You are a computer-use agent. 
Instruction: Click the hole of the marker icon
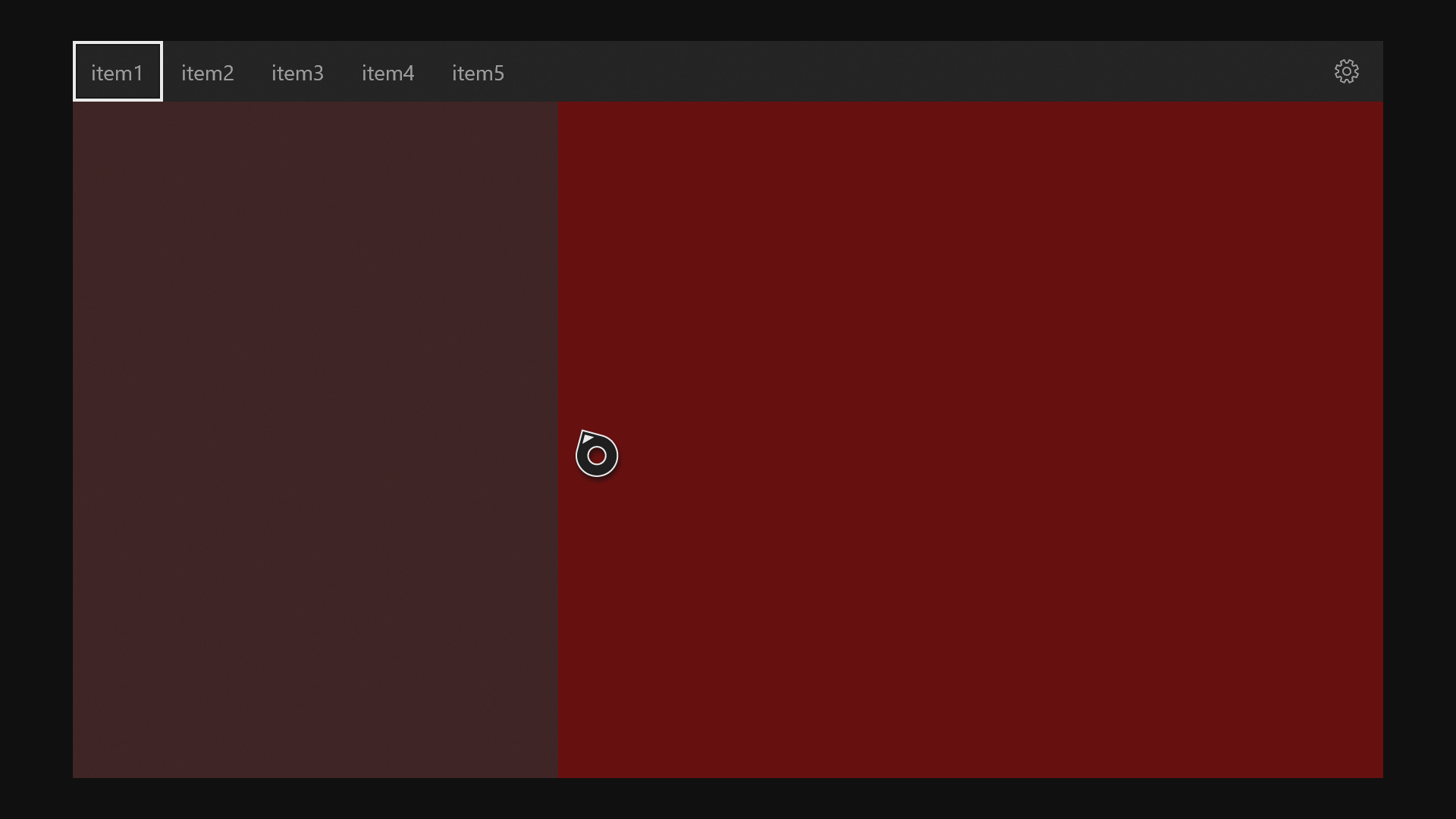tap(595, 457)
